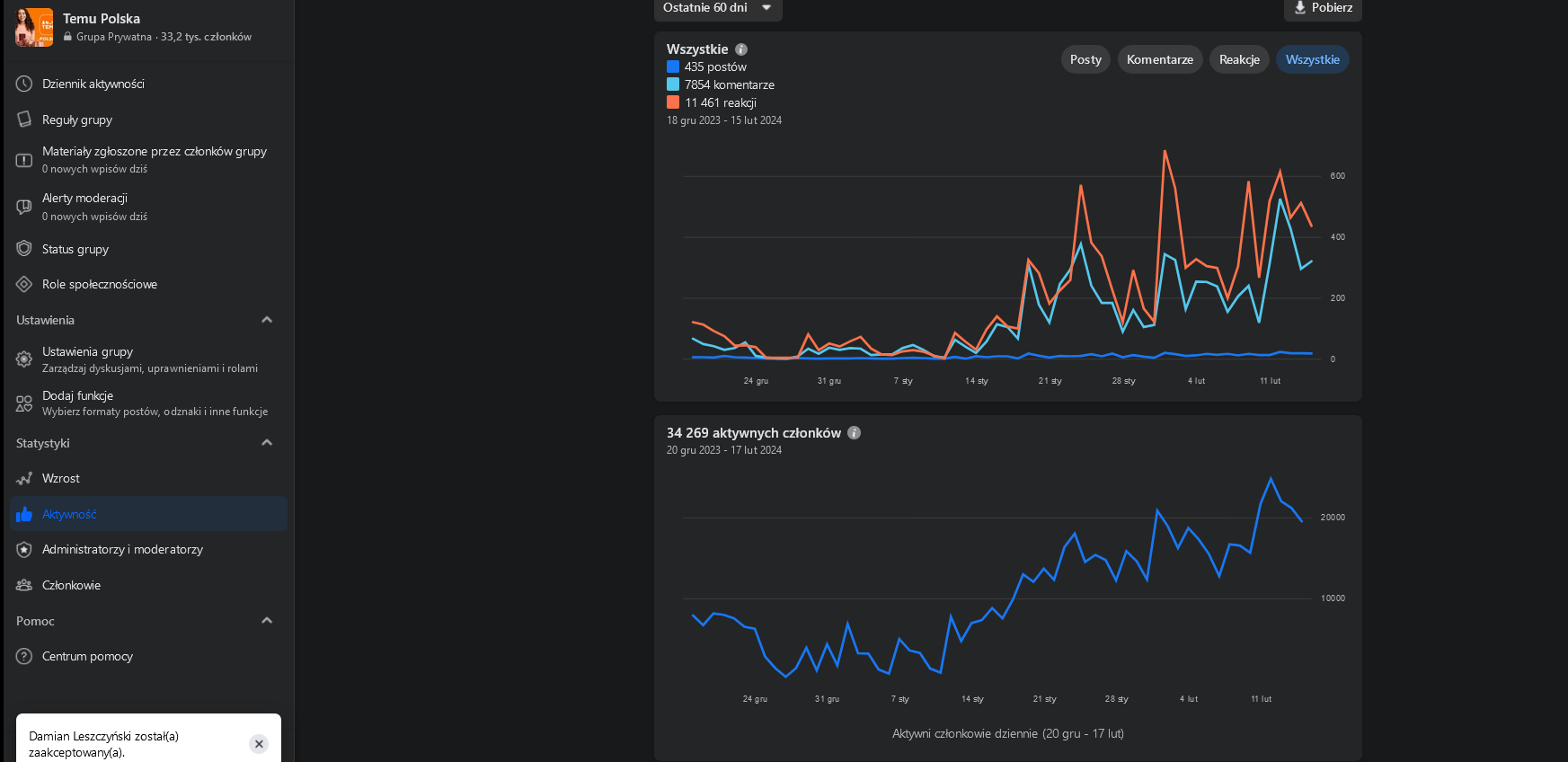Screen dimensions: 1568x762
Task: Collapse the Ustawienia section
Action: point(267,320)
